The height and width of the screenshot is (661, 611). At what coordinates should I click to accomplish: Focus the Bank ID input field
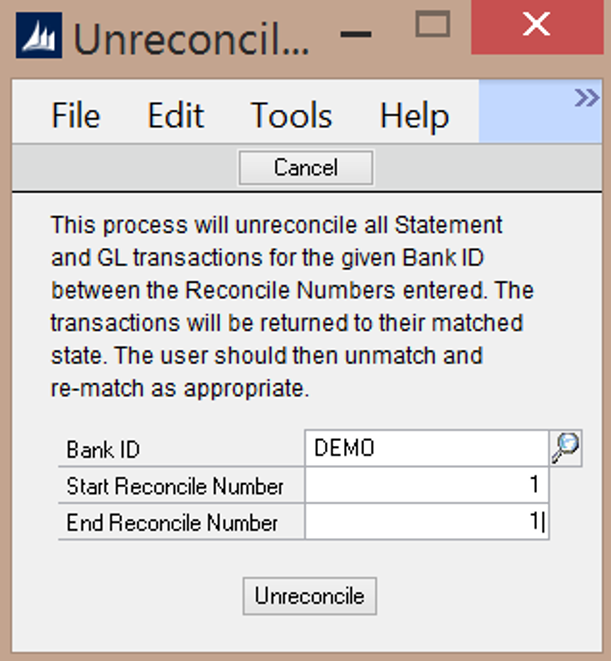(427, 450)
